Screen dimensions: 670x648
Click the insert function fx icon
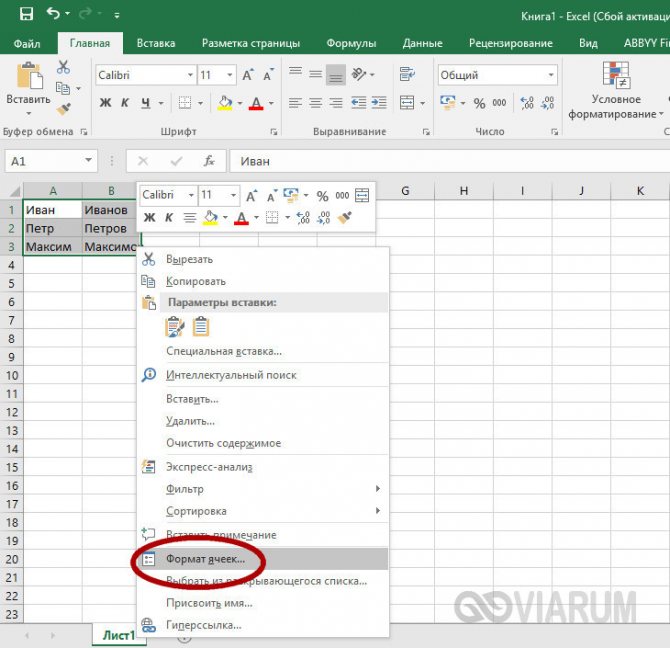pyautogui.click(x=209, y=161)
